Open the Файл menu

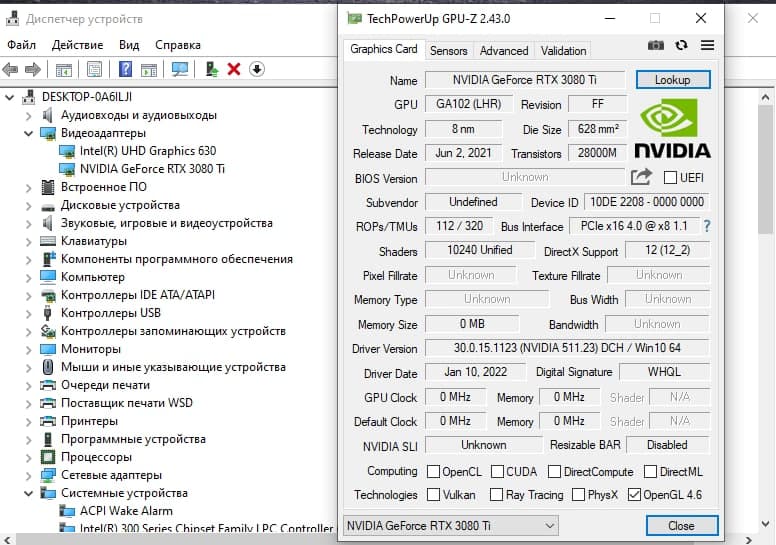(x=21, y=45)
